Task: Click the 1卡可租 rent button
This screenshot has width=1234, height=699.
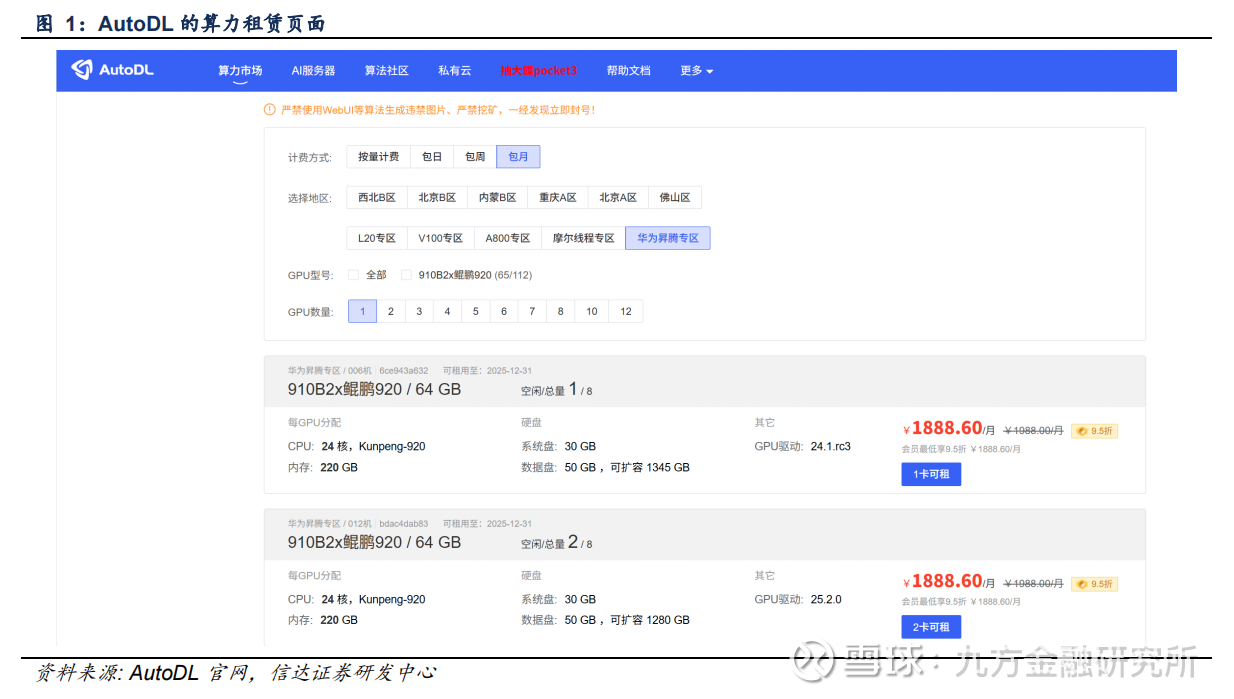Action: (930, 474)
